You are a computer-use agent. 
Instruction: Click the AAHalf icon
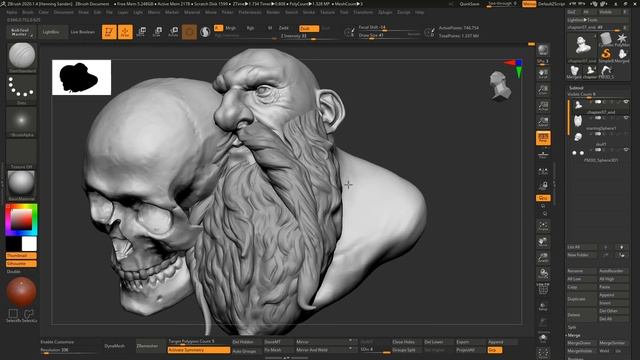543,121
